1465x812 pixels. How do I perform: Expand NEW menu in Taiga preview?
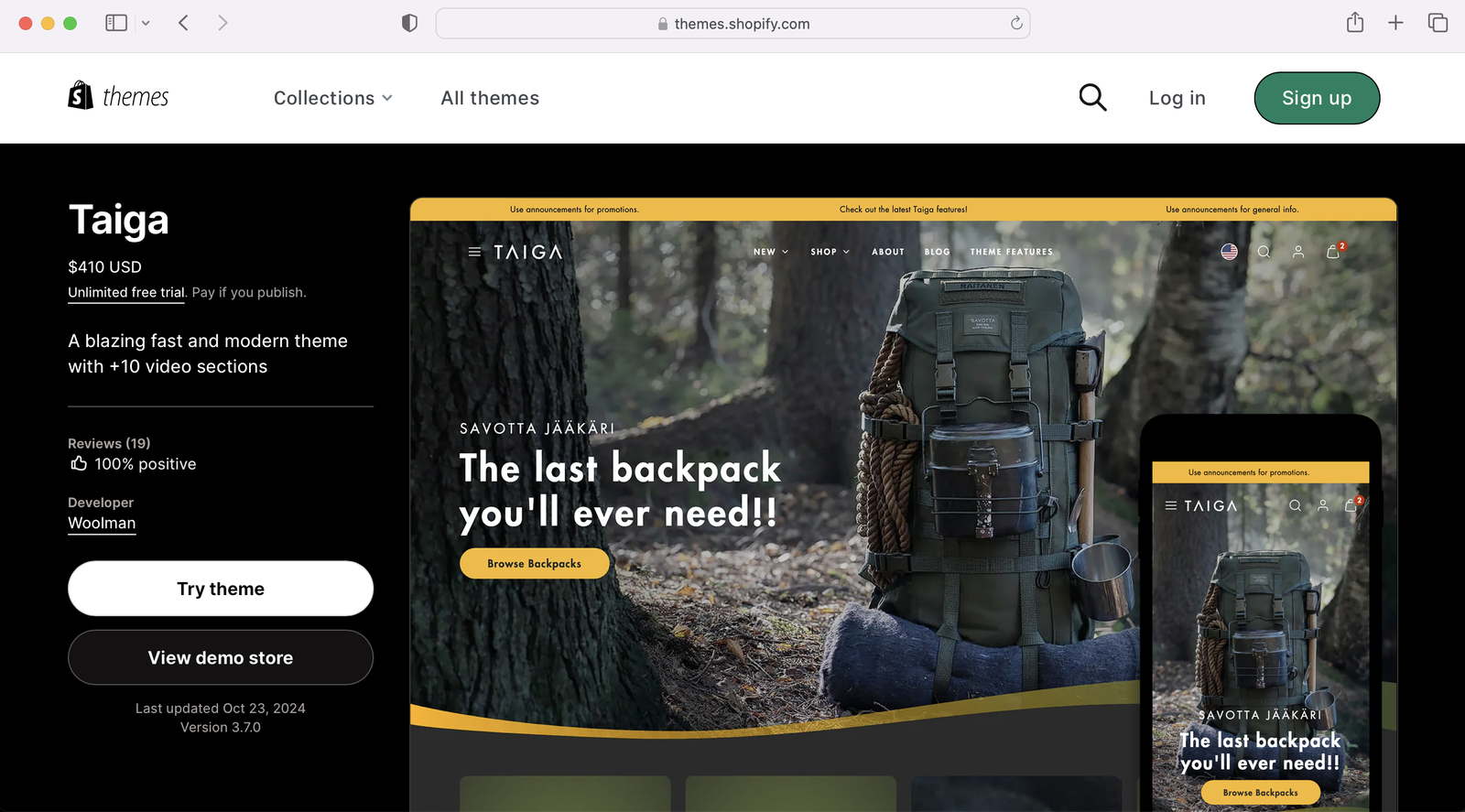(771, 252)
